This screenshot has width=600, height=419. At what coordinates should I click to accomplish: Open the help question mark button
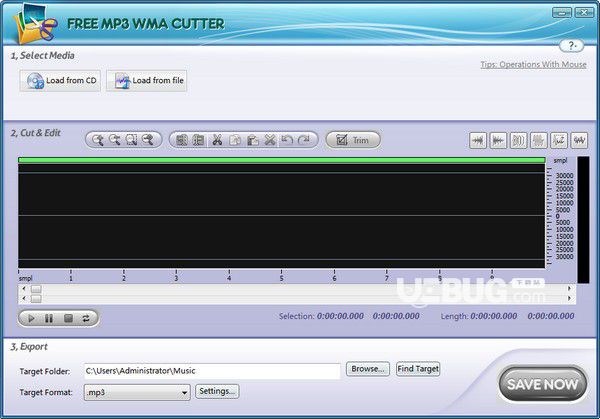571,46
